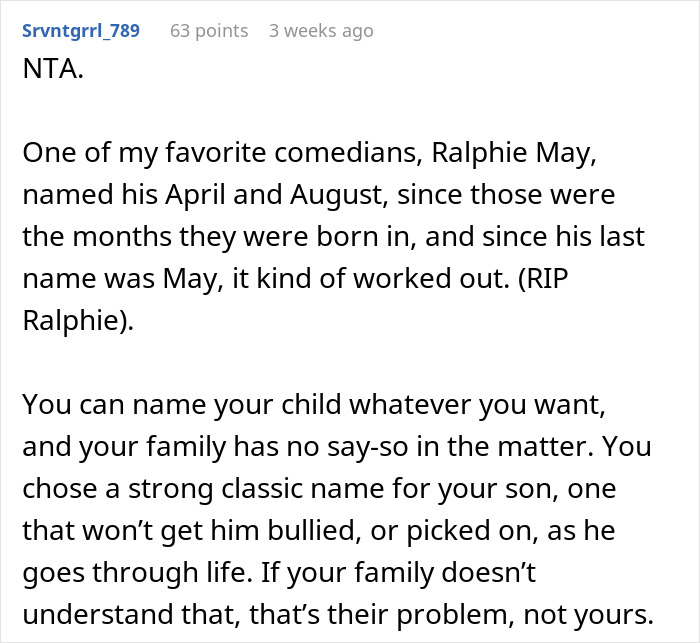
Task: Click the line starting You can name your child
Action: [x=314, y=405]
